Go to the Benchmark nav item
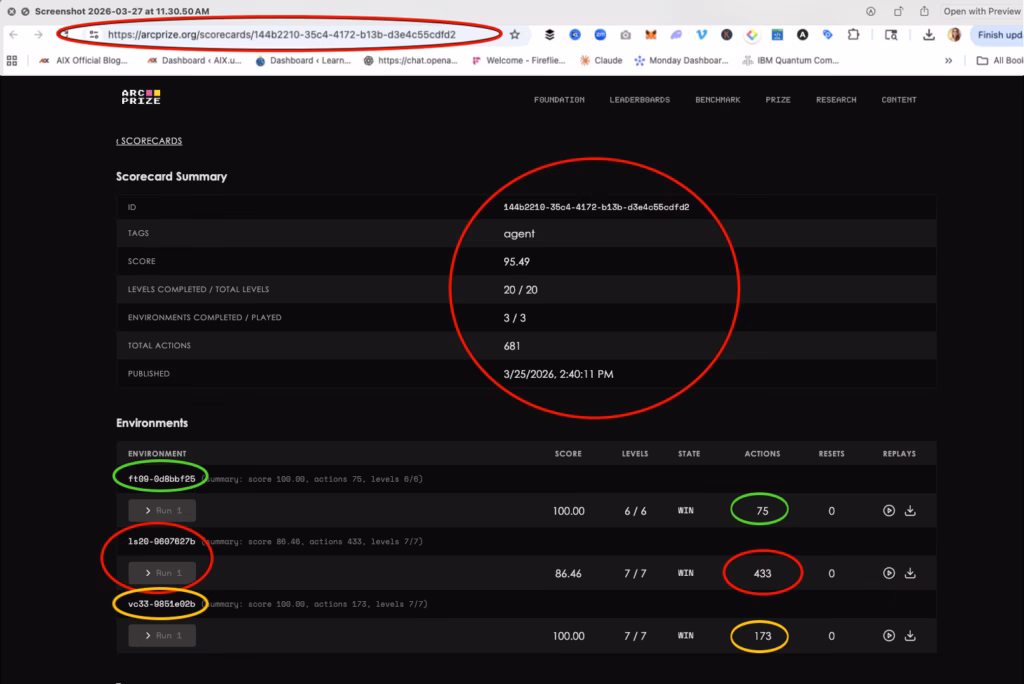This screenshot has width=1024, height=684. [x=717, y=100]
